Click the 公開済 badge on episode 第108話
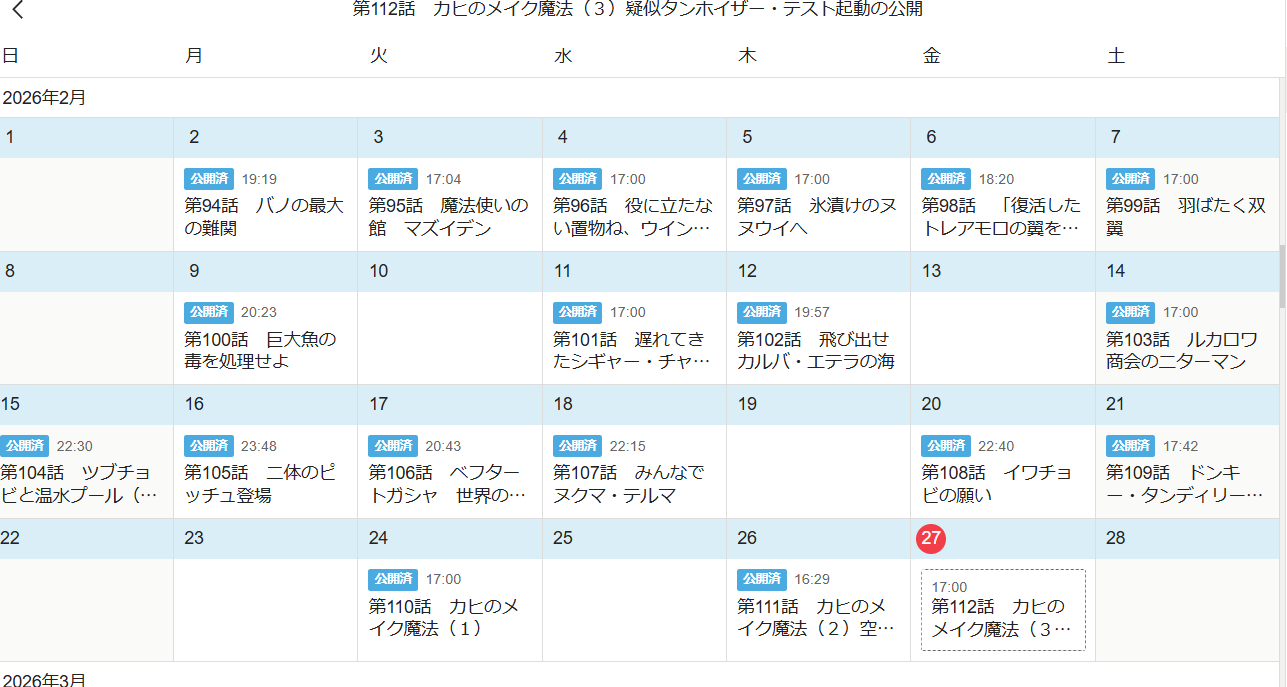This screenshot has height=687, width=1287. [945, 446]
